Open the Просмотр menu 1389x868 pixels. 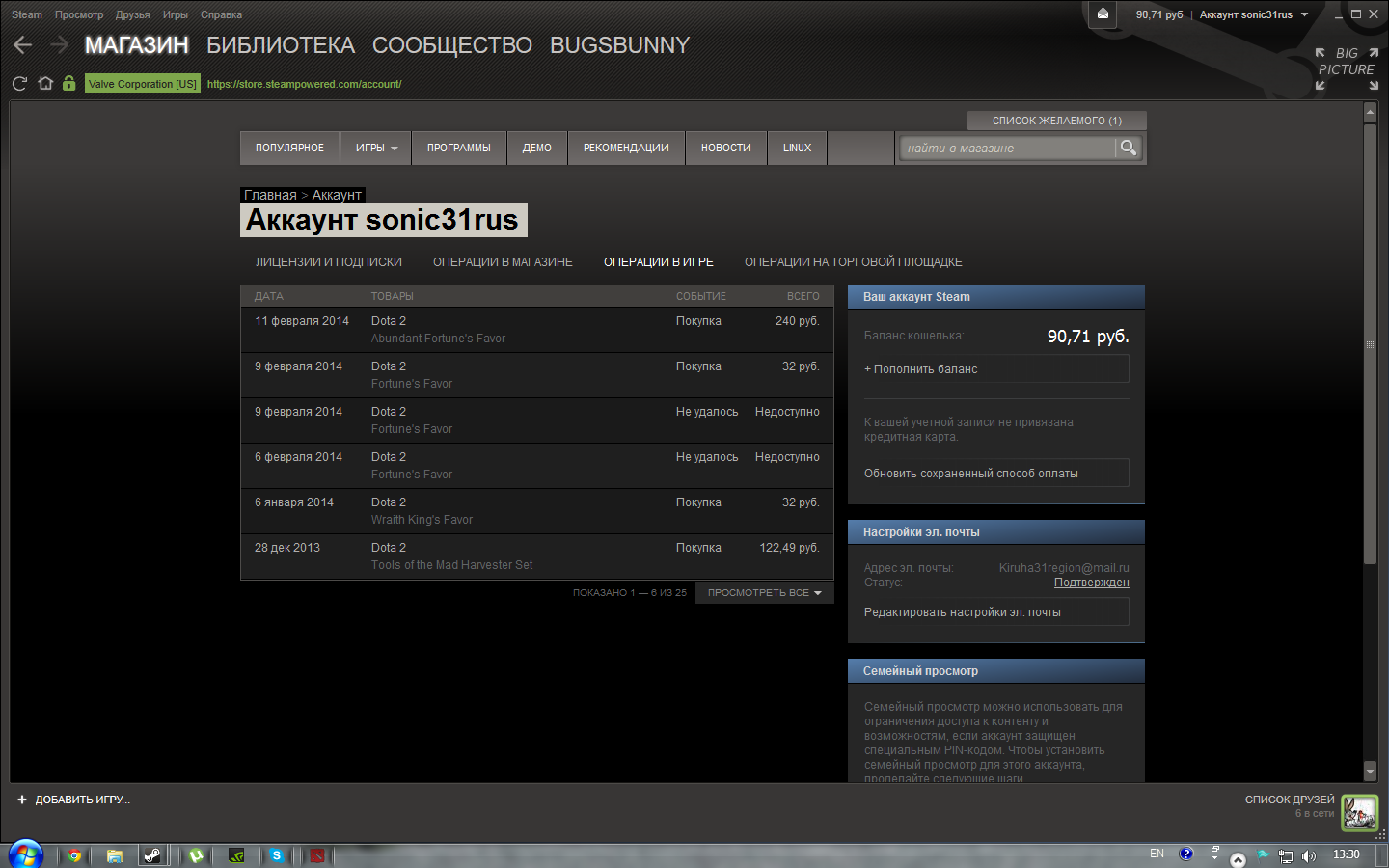(79, 14)
